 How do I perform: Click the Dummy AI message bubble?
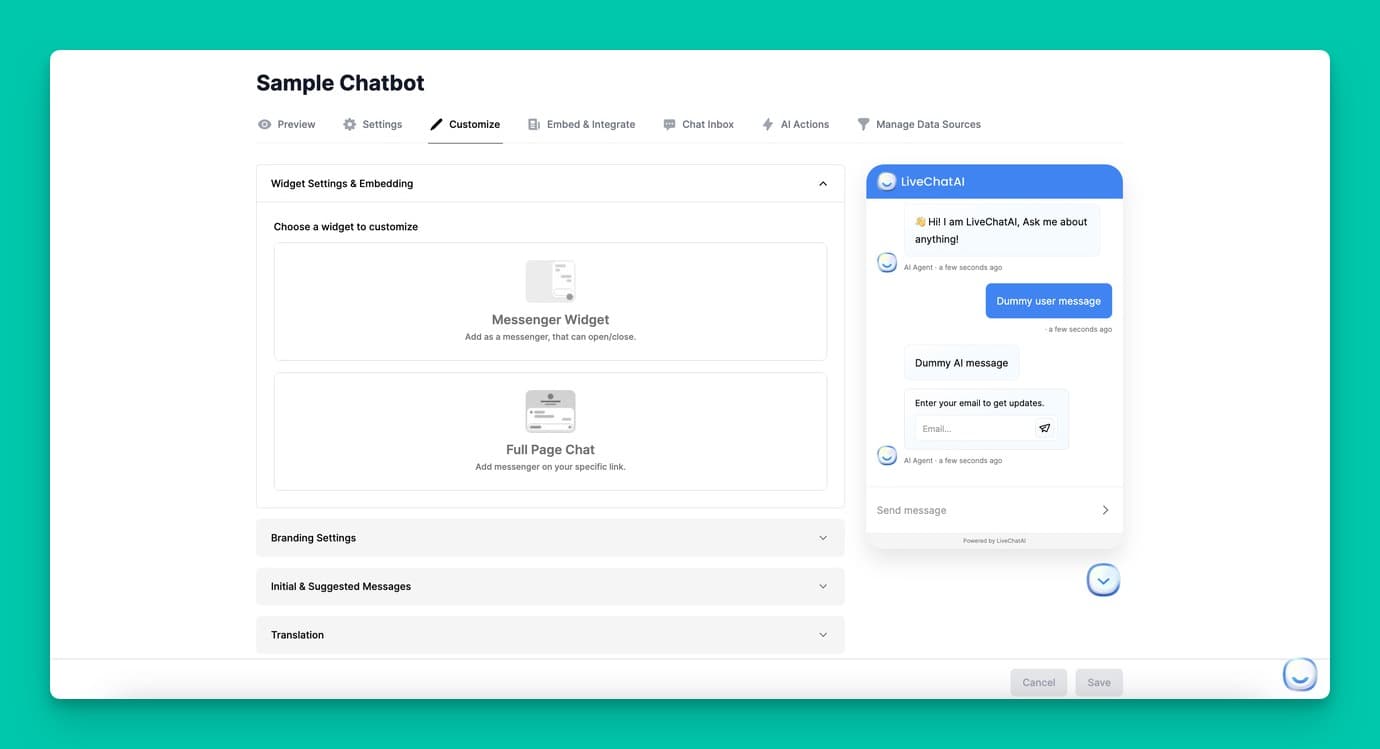(961, 363)
